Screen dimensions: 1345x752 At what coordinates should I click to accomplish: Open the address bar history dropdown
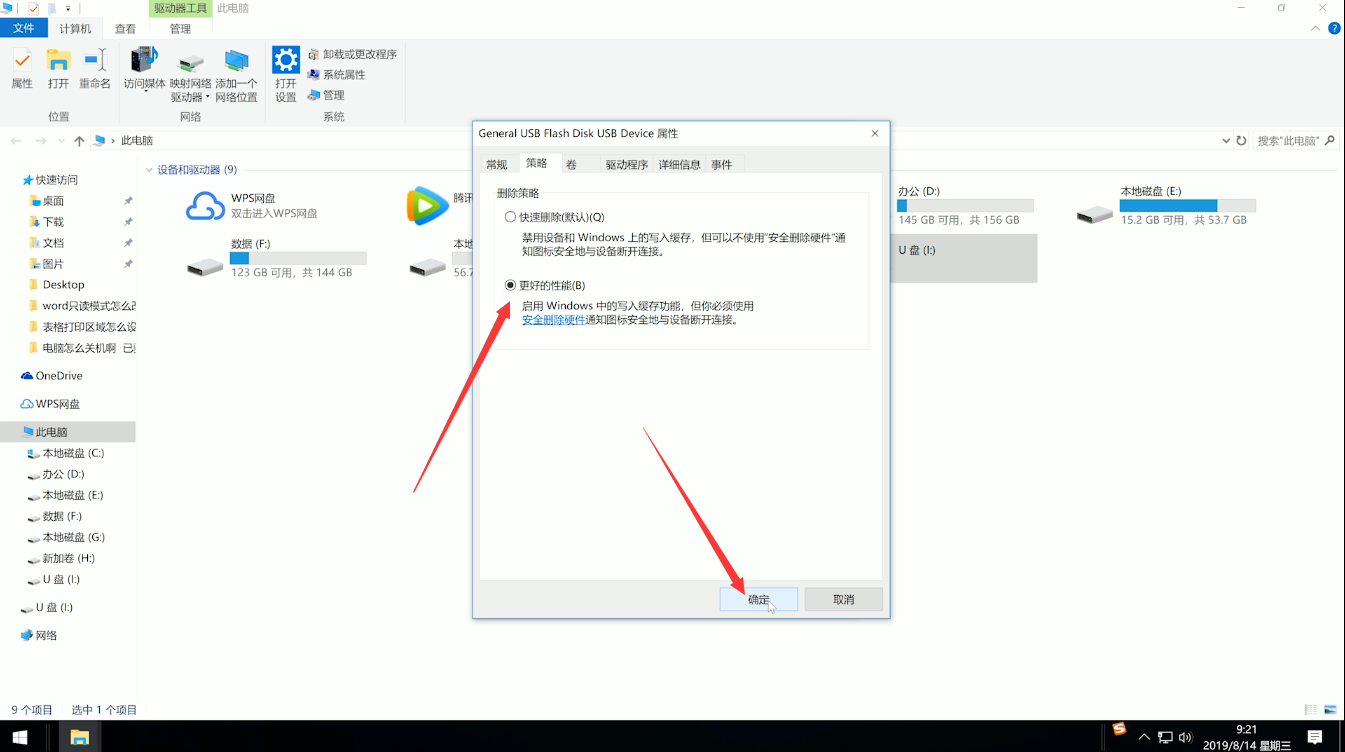(1226, 141)
